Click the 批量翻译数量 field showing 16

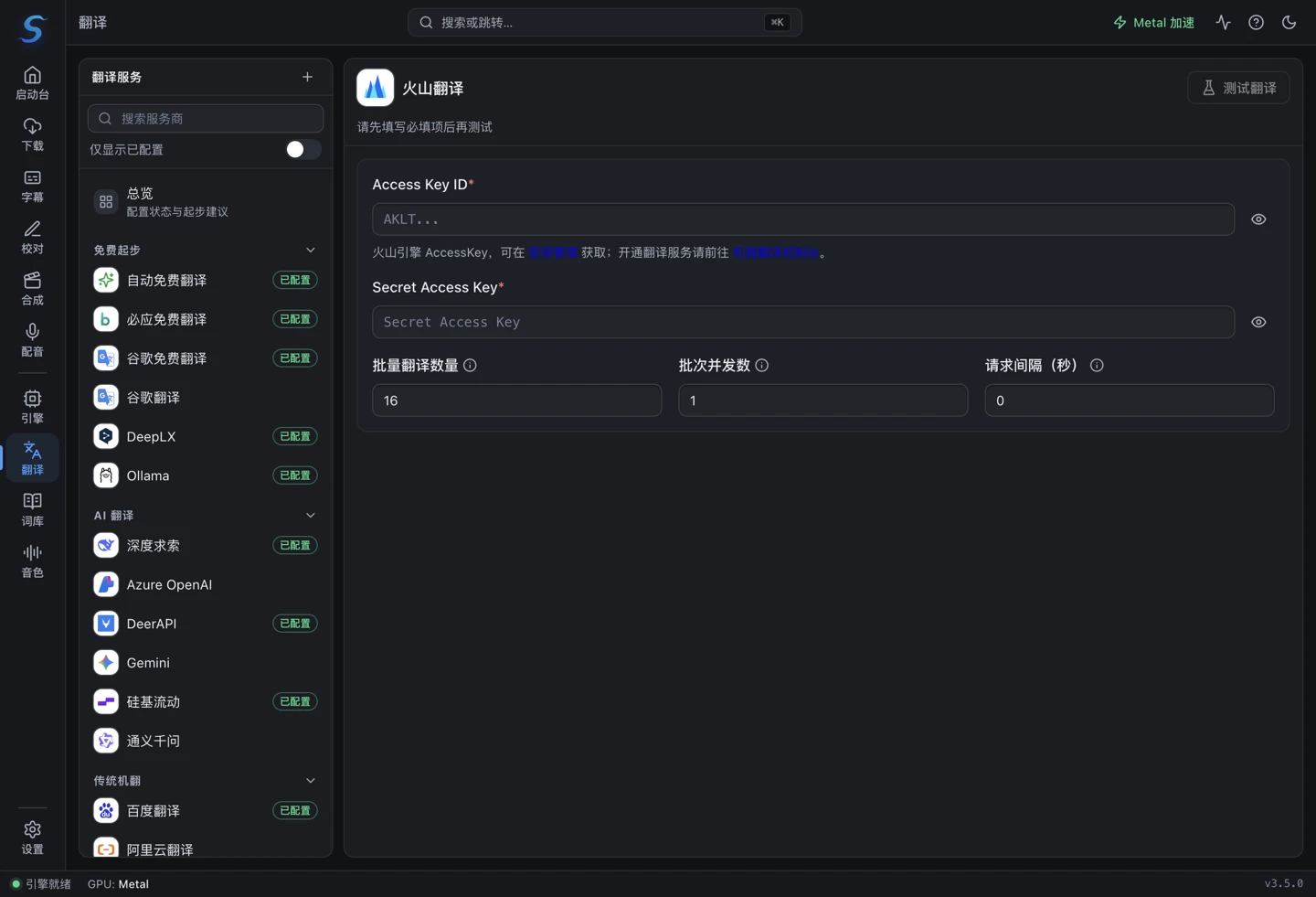tap(516, 400)
